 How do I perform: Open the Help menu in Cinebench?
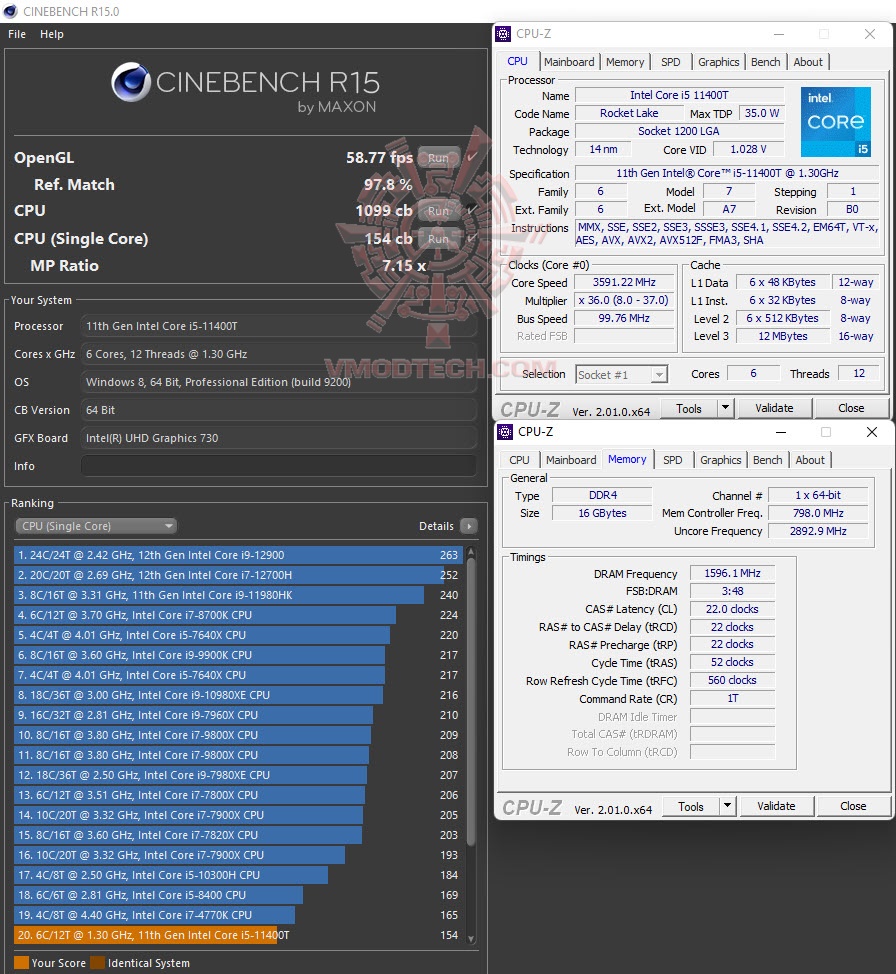52,34
